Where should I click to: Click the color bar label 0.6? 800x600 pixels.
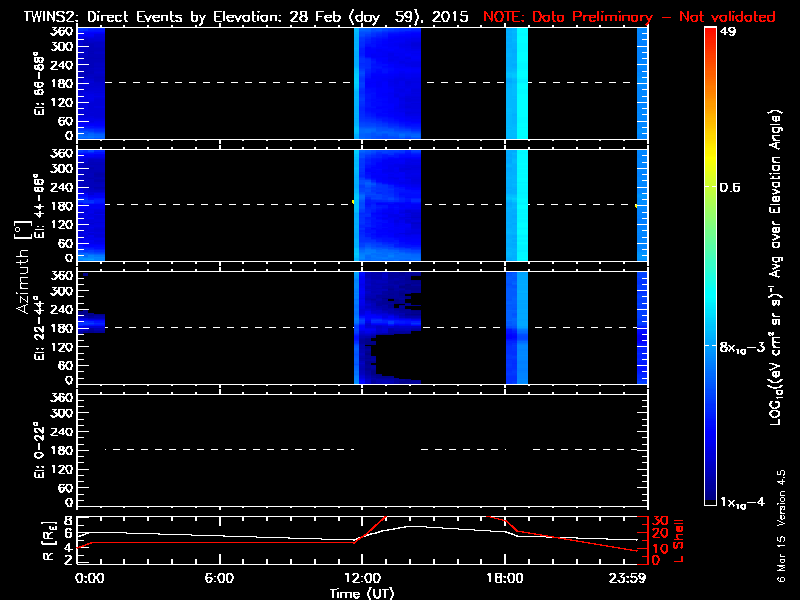click(x=730, y=188)
